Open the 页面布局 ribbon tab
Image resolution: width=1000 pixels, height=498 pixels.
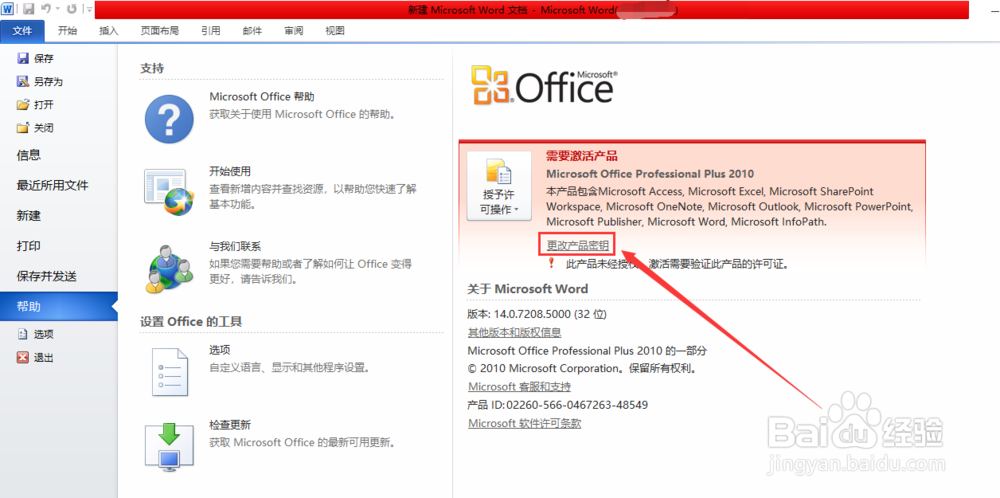point(159,31)
